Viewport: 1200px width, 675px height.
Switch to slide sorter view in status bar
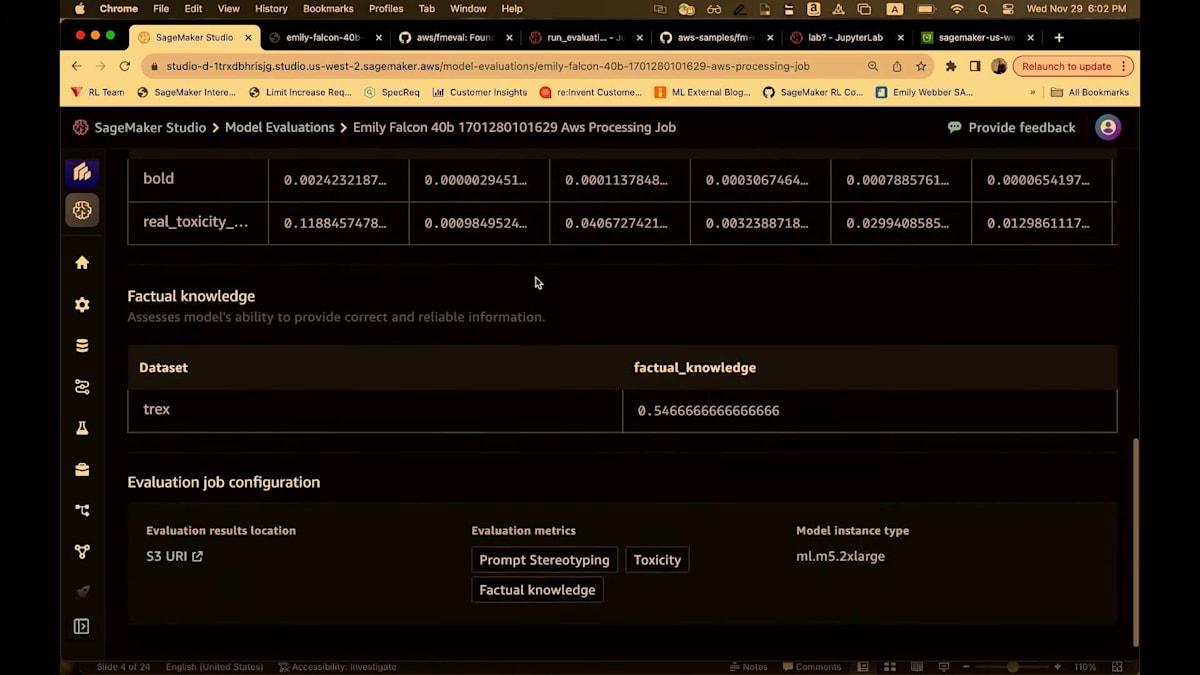point(890,667)
